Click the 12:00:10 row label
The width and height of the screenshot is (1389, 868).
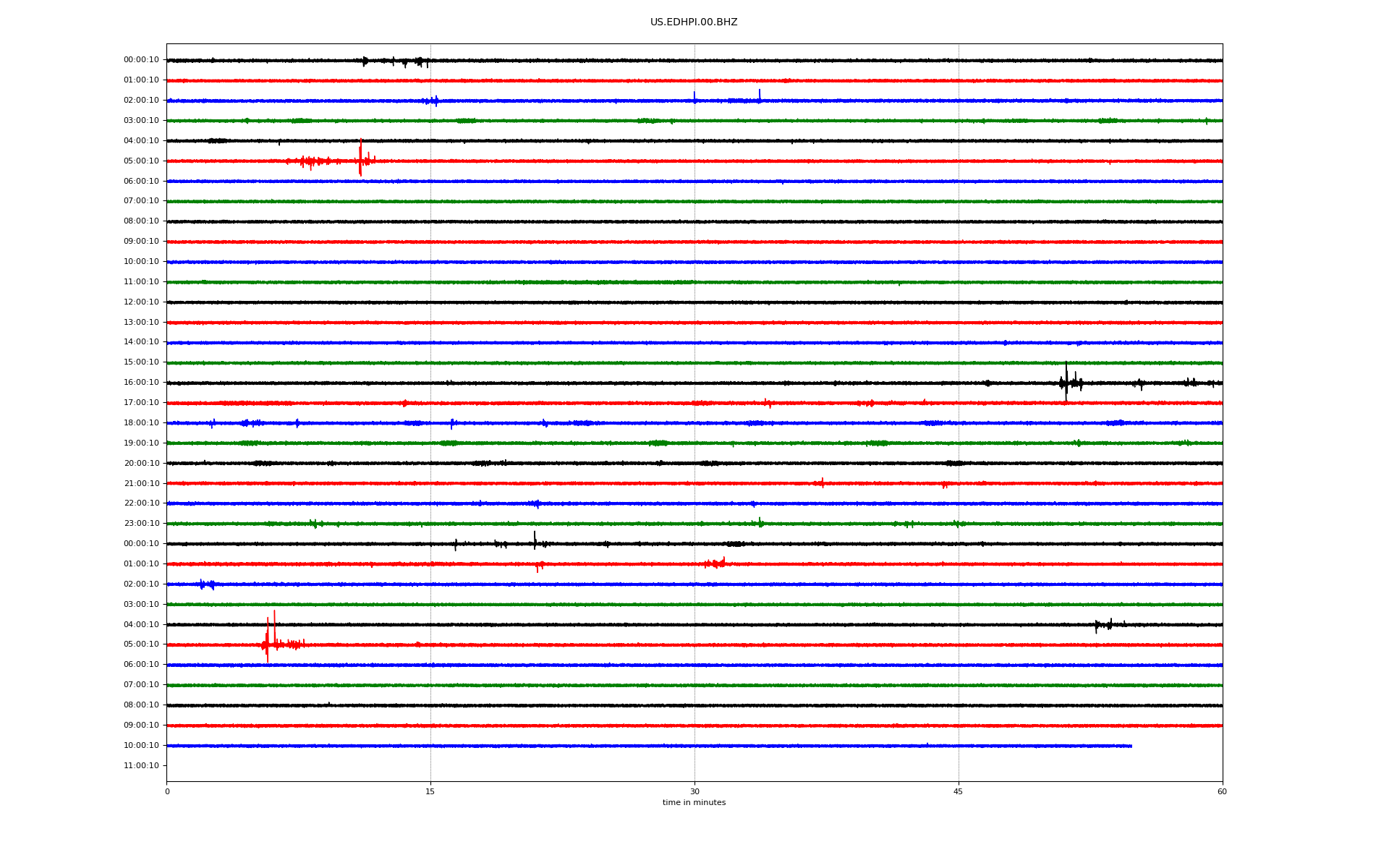click(x=141, y=302)
